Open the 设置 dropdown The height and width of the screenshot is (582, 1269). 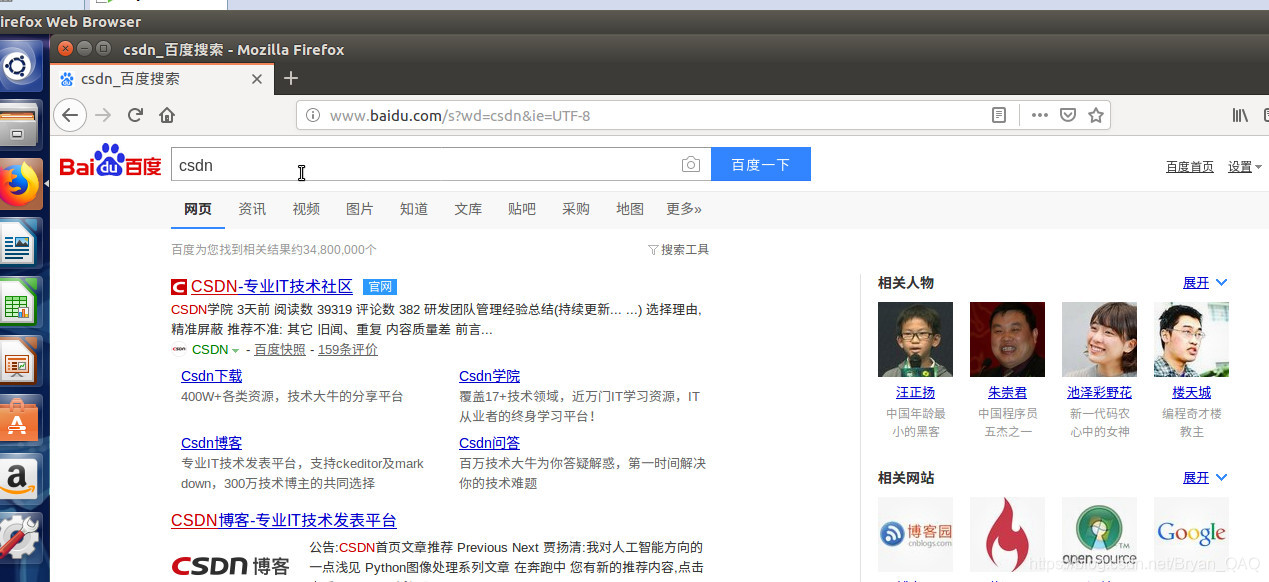(1245, 167)
